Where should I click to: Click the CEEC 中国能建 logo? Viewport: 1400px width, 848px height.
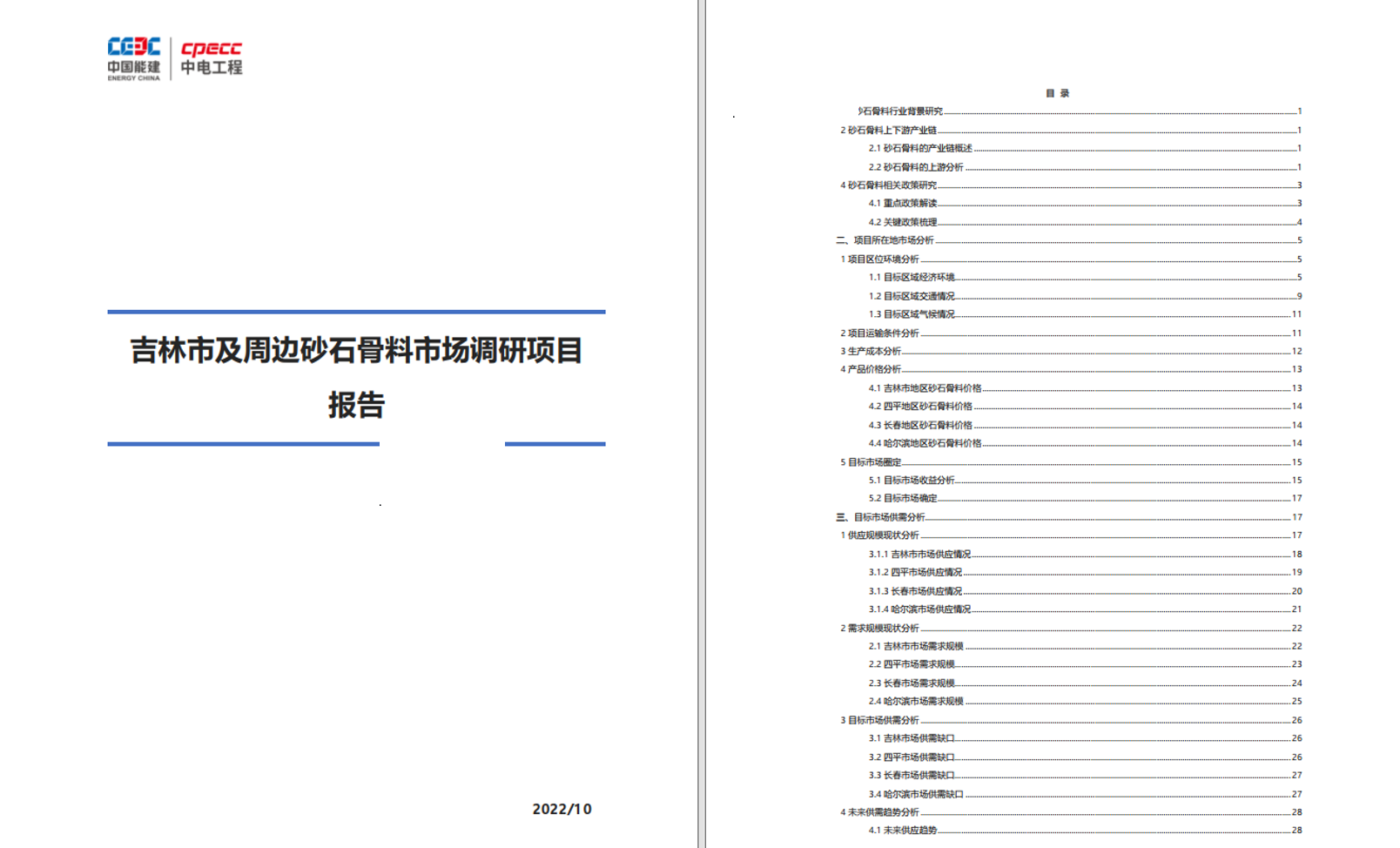pyautogui.click(x=134, y=58)
